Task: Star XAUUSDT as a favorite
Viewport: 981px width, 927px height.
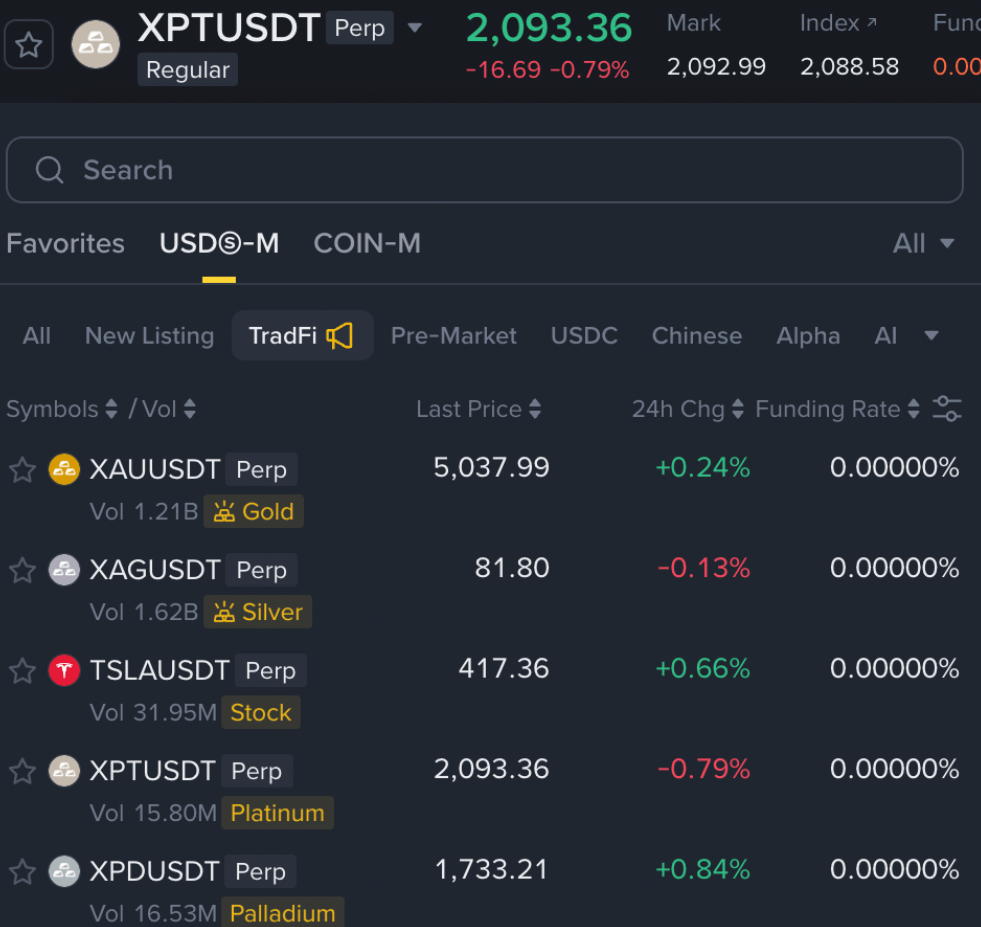Action: [22, 470]
